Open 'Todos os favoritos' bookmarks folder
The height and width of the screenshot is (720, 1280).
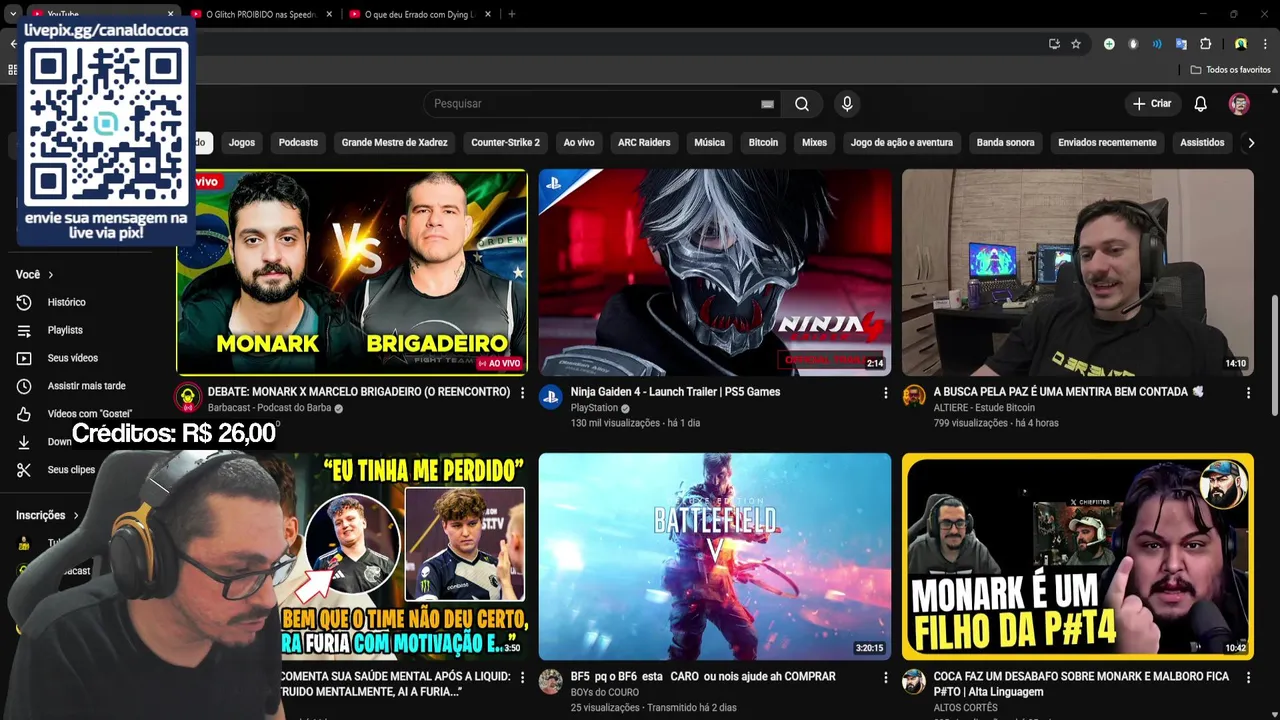tap(1231, 70)
